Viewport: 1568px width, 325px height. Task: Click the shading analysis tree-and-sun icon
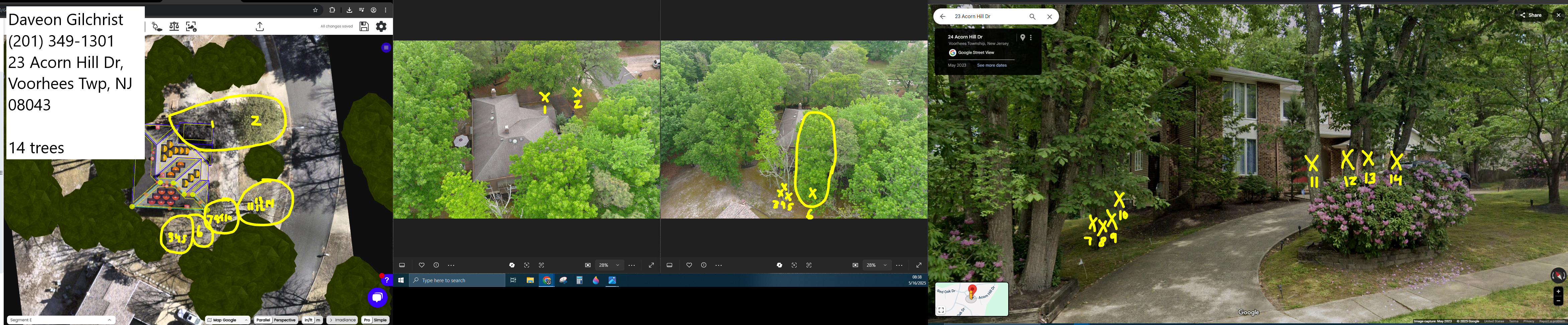coord(157,26)
